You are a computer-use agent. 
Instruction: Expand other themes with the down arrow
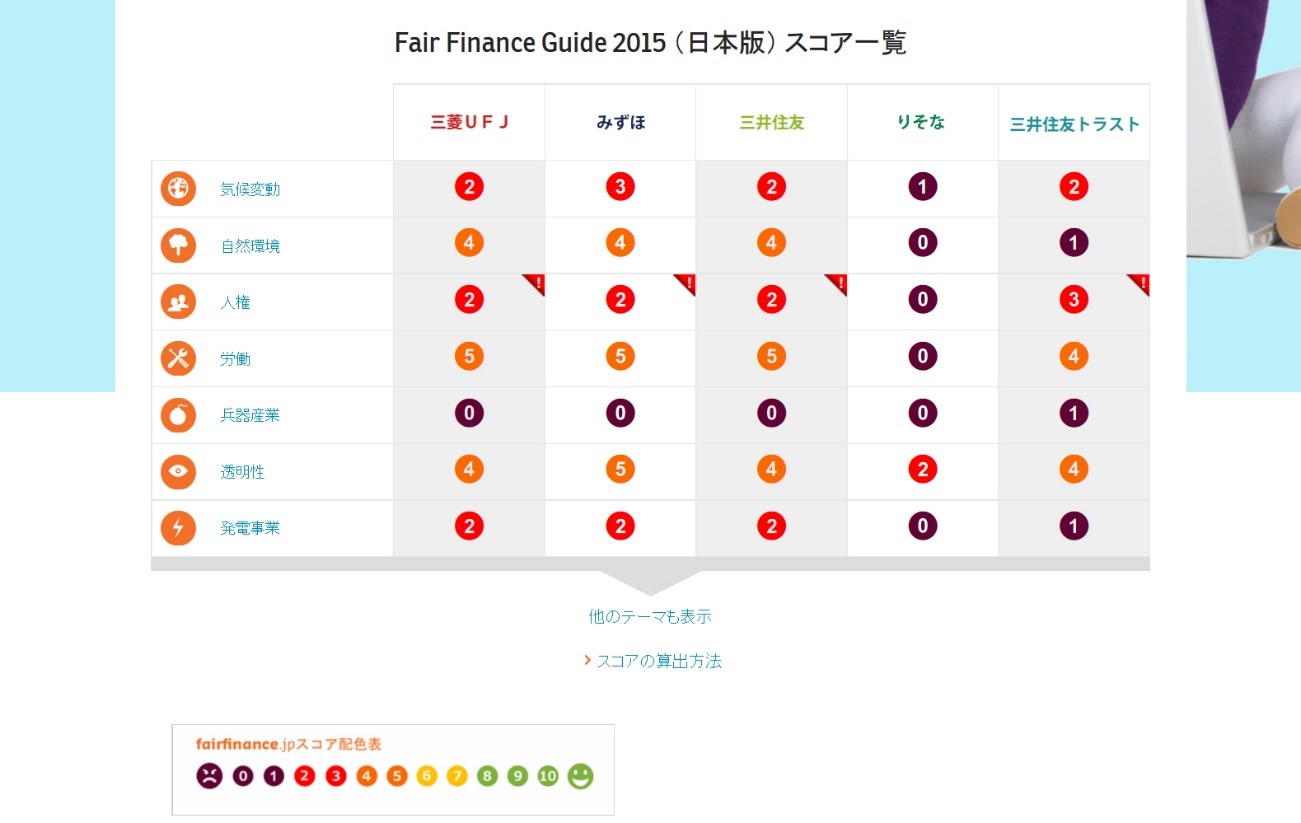pyautogui.click(x=650, y=581)
